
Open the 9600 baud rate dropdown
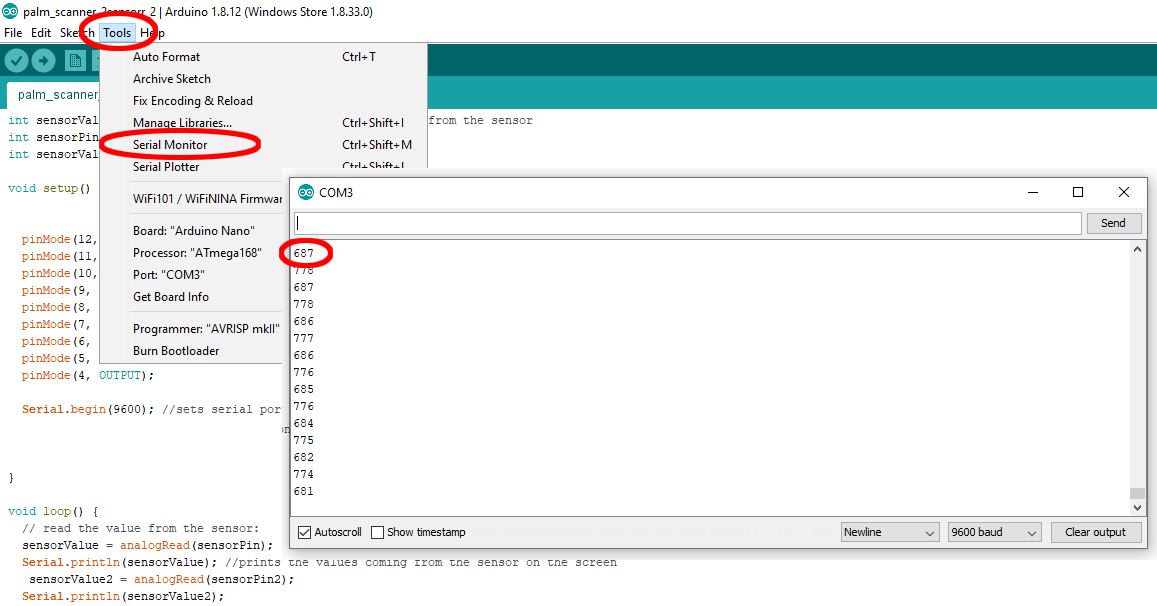[993, 531]
